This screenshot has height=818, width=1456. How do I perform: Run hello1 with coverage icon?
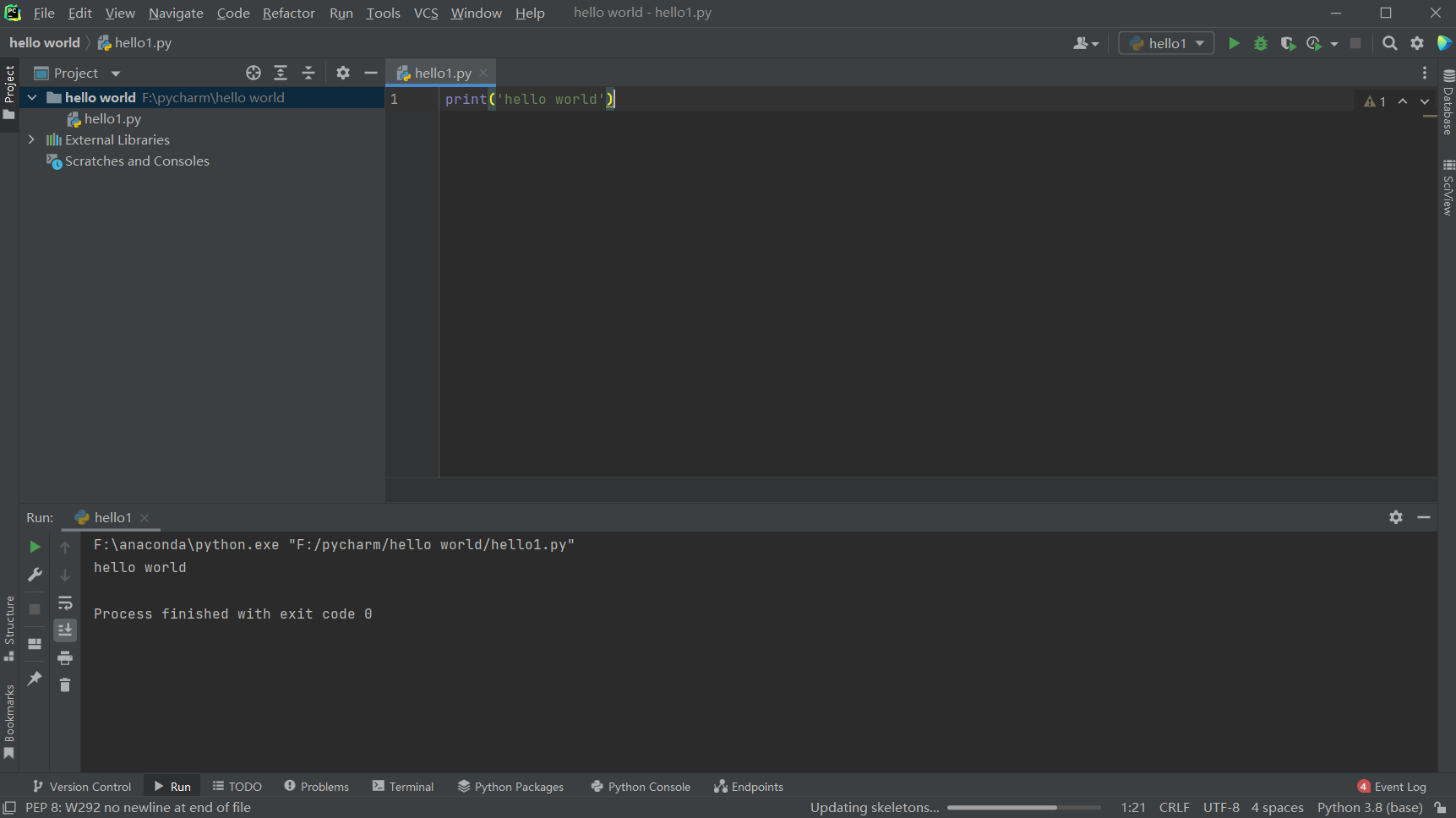[1288, 43]
